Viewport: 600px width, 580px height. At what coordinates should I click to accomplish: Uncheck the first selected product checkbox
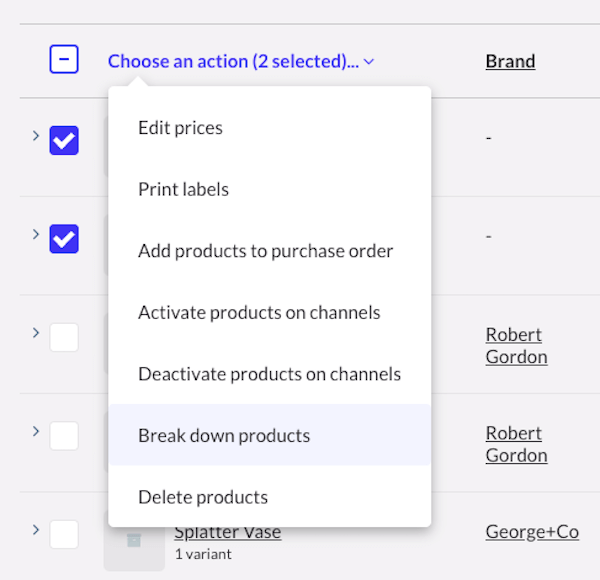pyautogui.click(x=64, y=140)
